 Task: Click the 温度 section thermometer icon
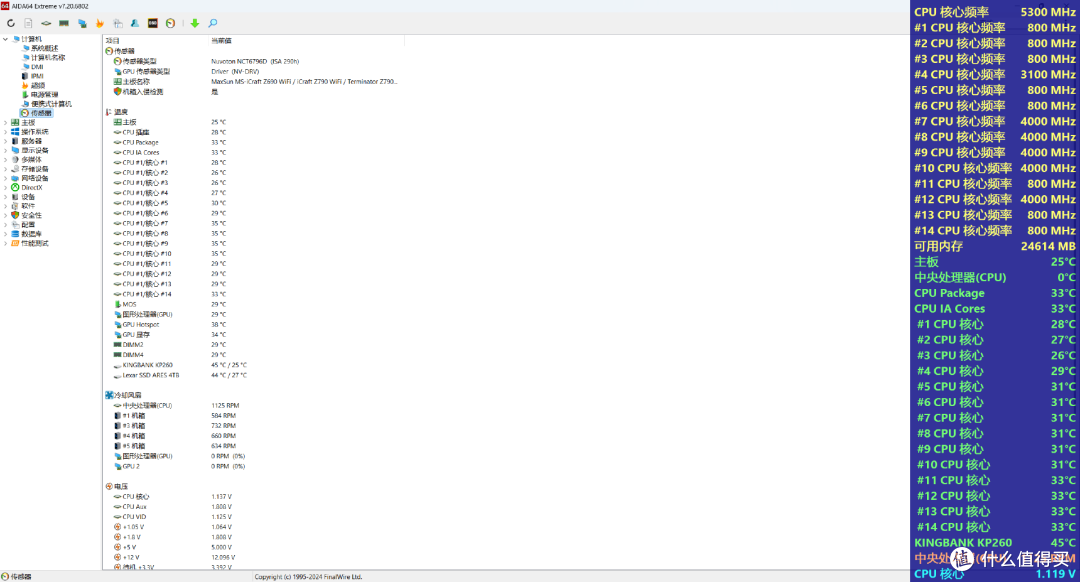[109, 112]
